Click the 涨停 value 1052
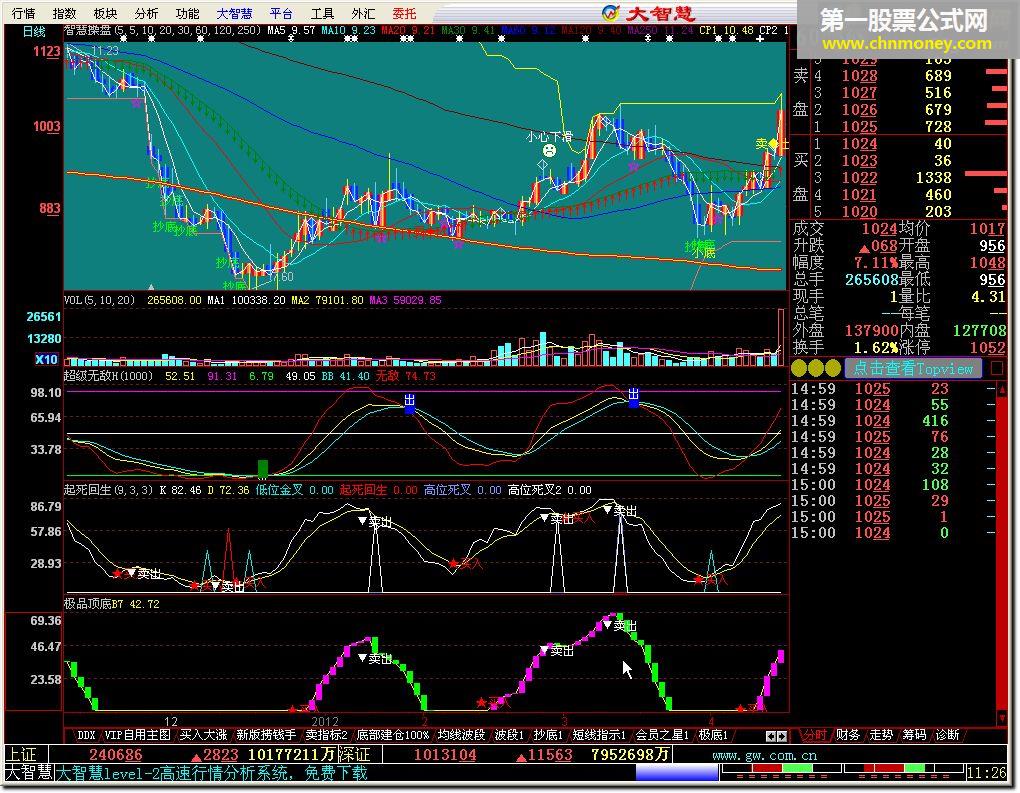Viewport: 1020px width, 793px height. point(987,347)
